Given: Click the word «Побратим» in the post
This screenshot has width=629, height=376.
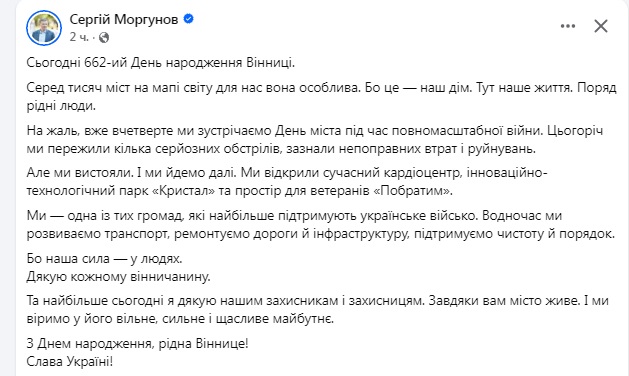Looking at the screenshot, I should point(411,191).
